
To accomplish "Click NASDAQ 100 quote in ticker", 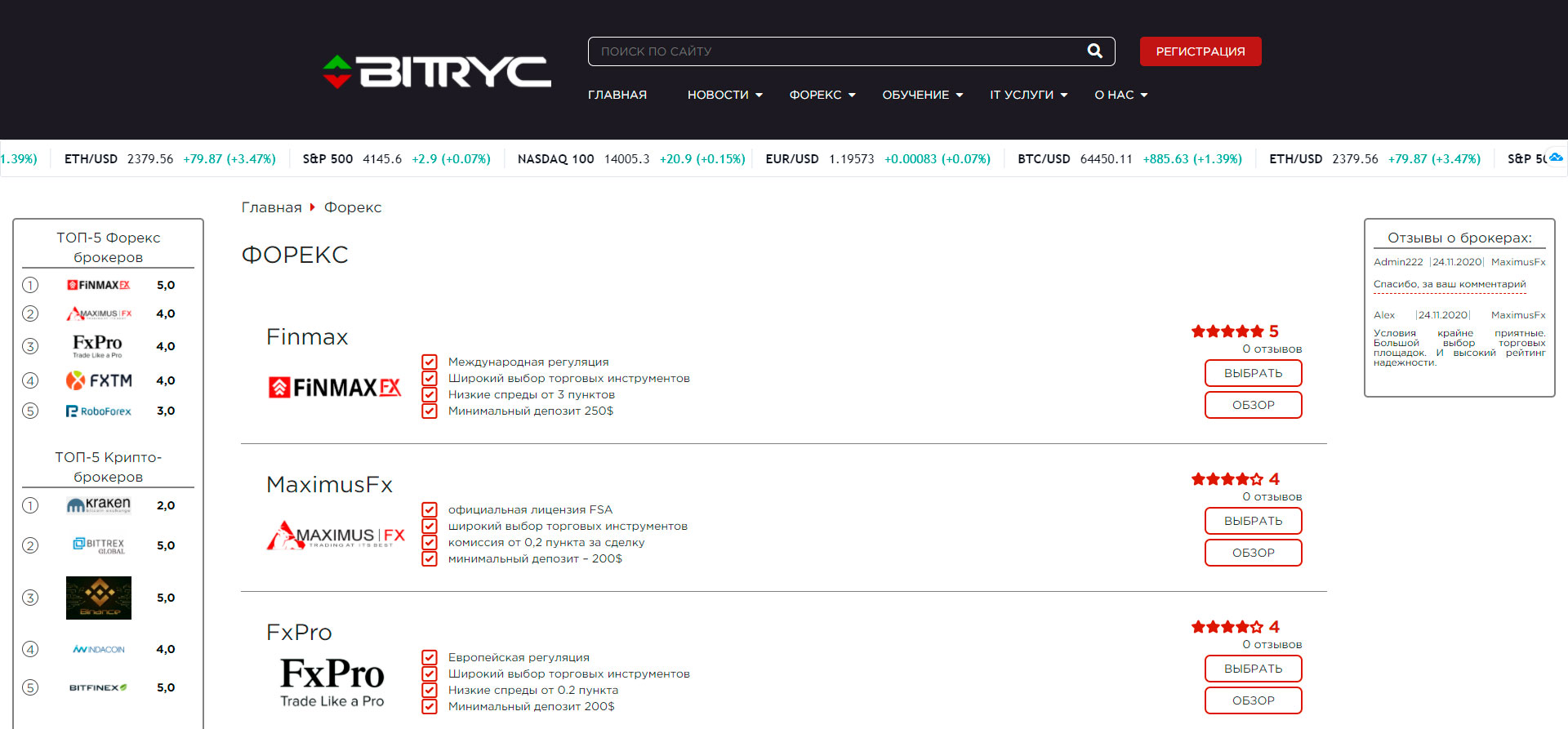I will (x=631, y=158).
